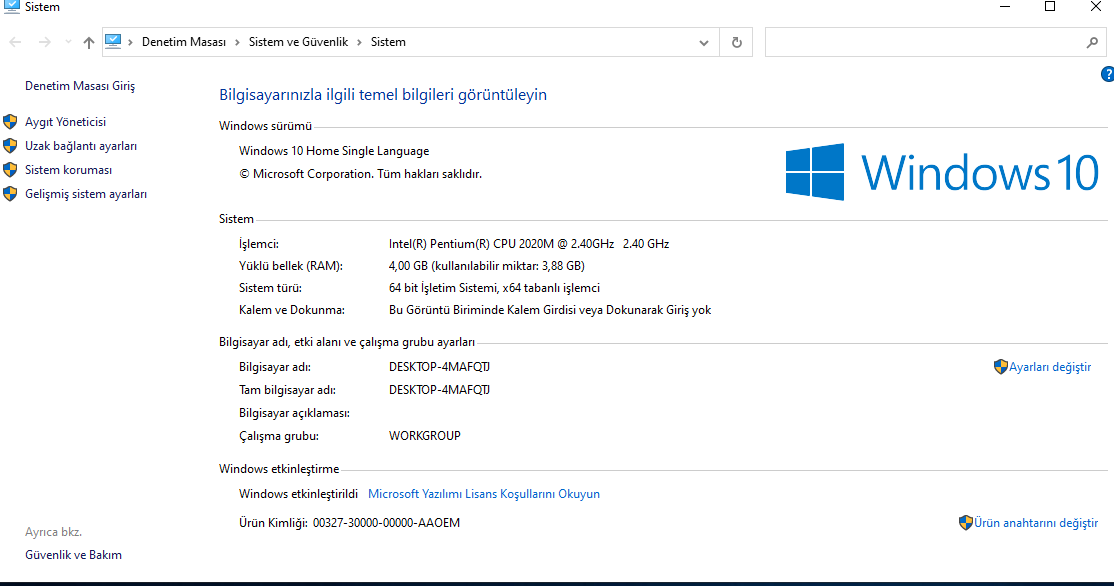The height and width of the screenshot is (586, 1114).
Task: Click the shield icon beside Uzak bağlantı ayarları
Action: click(10, 146)
